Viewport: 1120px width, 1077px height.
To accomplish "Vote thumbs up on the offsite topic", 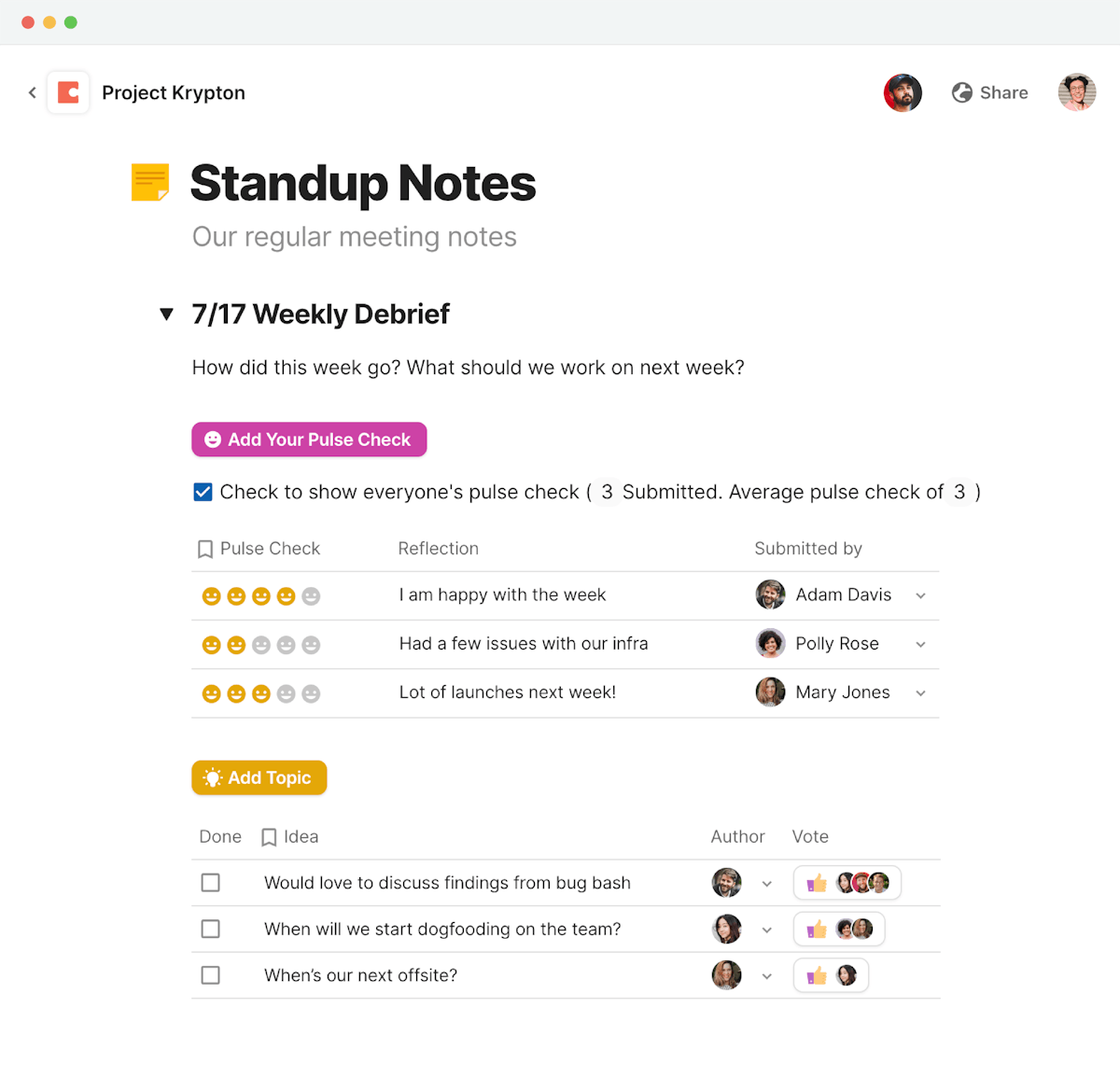I will pos(816,974).
